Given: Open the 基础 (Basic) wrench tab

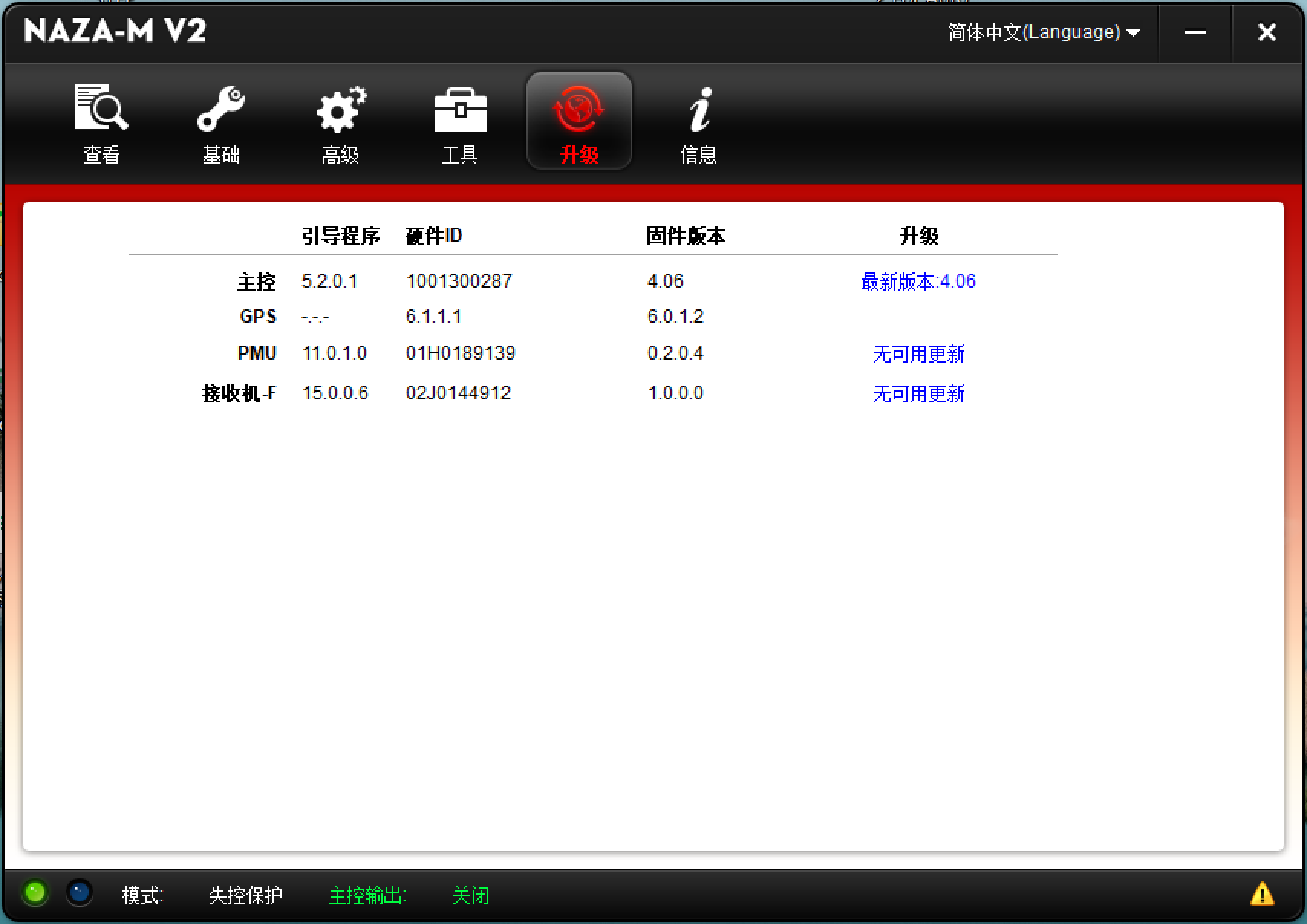Looking at the screenshot, I should [x=221, y=123].
